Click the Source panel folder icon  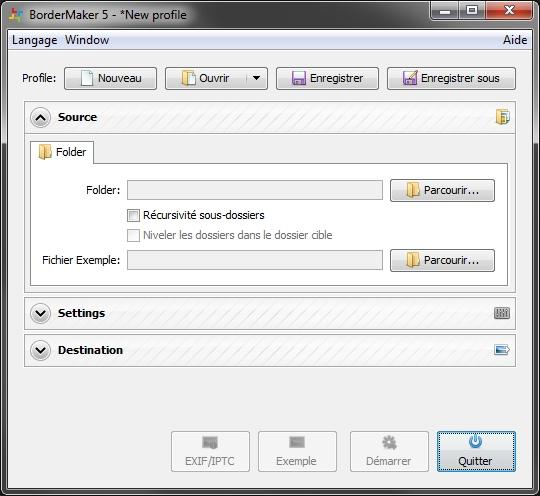tap(502, 117)
